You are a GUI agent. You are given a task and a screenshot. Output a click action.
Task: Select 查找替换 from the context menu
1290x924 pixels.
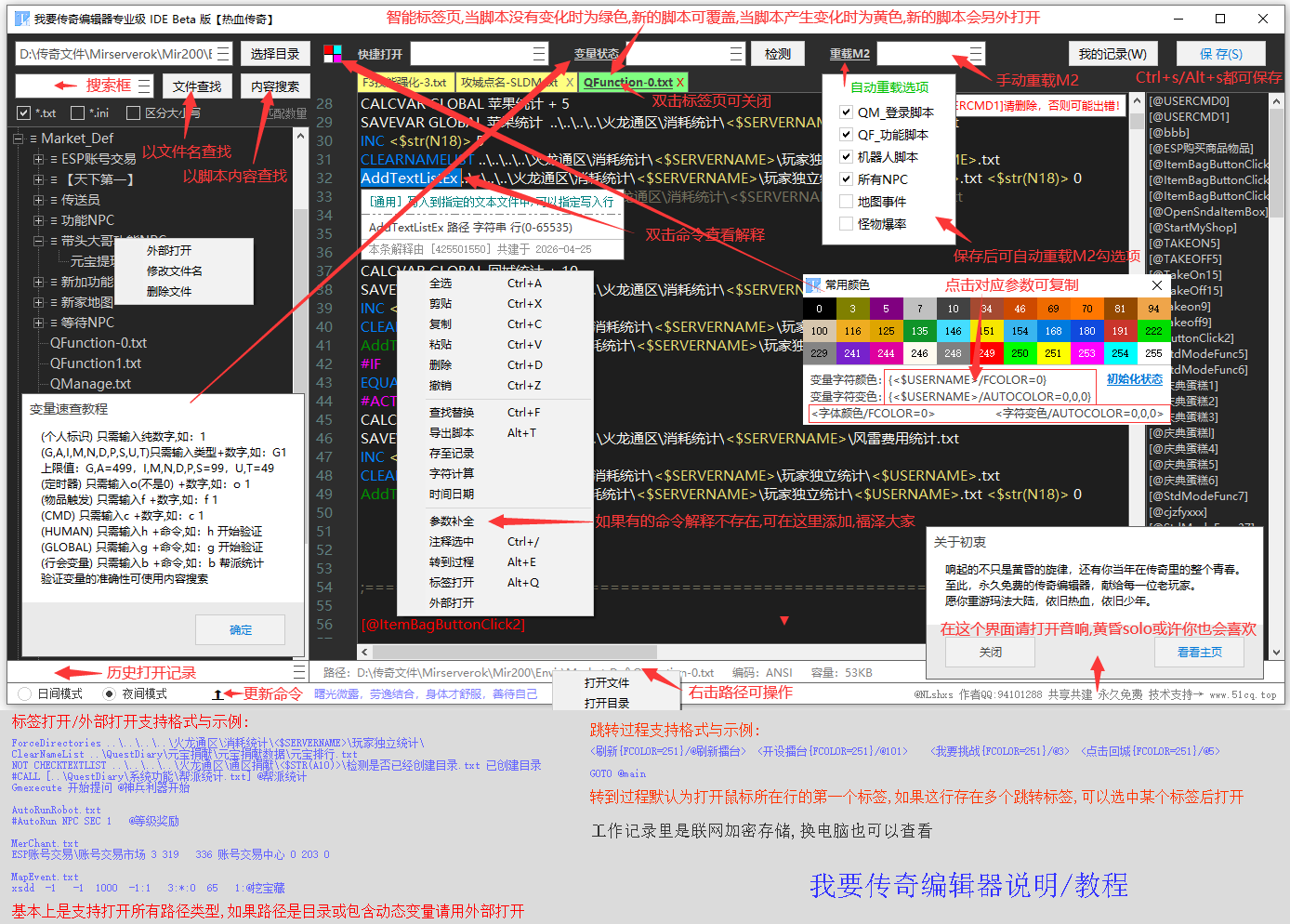click(452, 413)
